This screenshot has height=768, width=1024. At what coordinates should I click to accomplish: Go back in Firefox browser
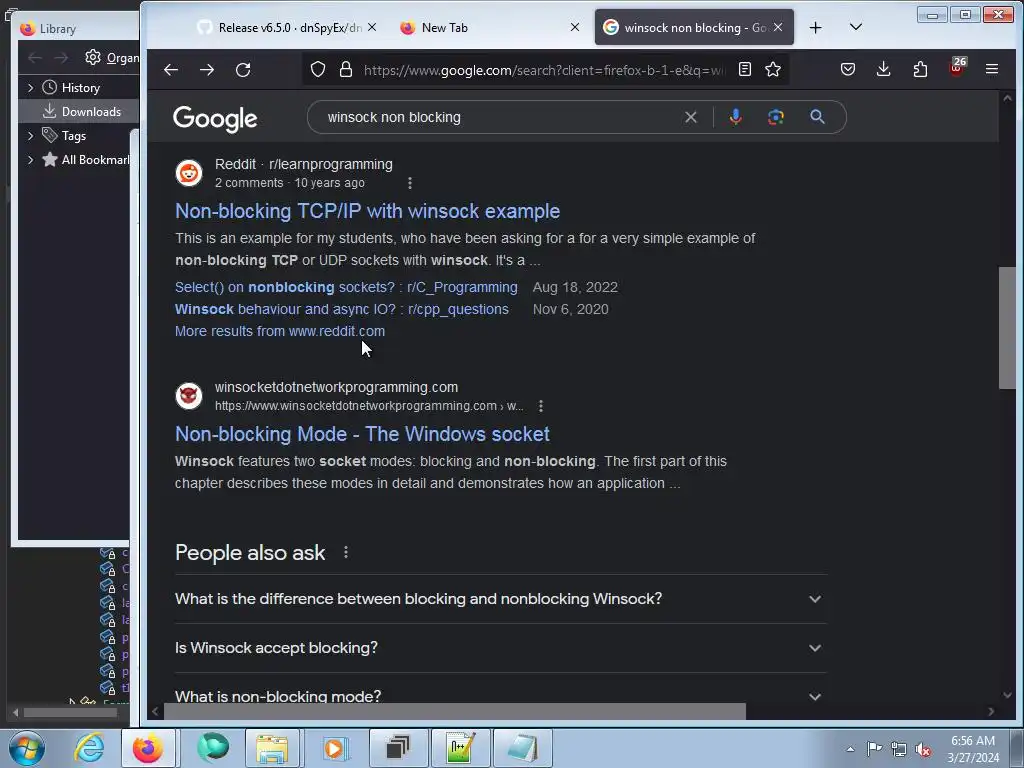pos(171,70)
